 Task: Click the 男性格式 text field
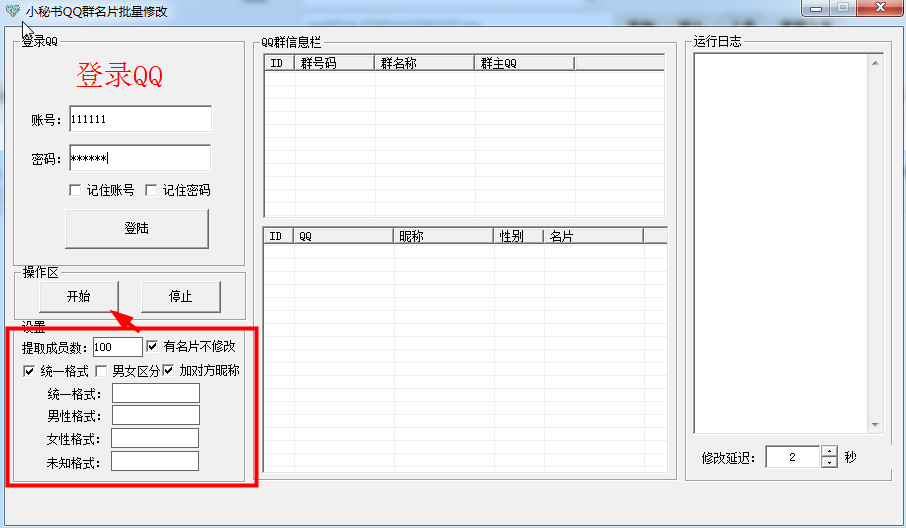[156, 415]
